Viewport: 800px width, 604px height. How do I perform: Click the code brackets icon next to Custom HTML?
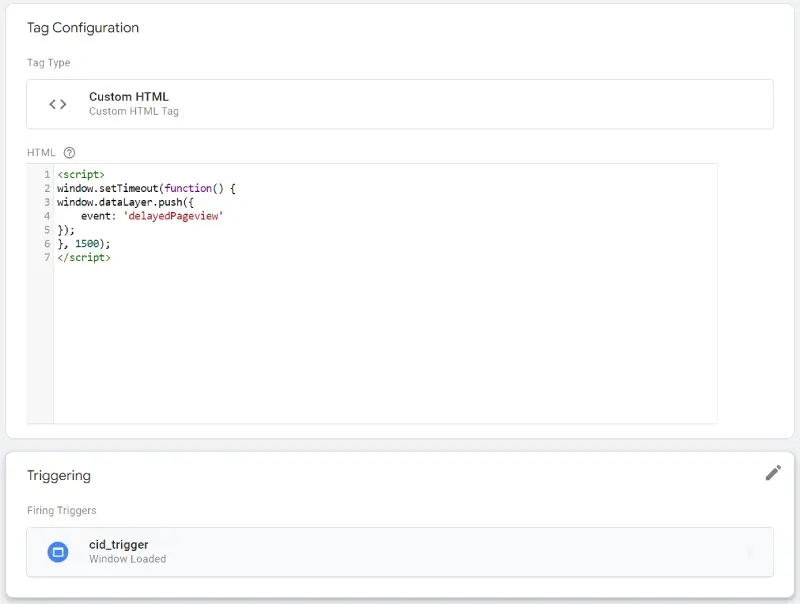pyautogui.click(x=58, y=103)
